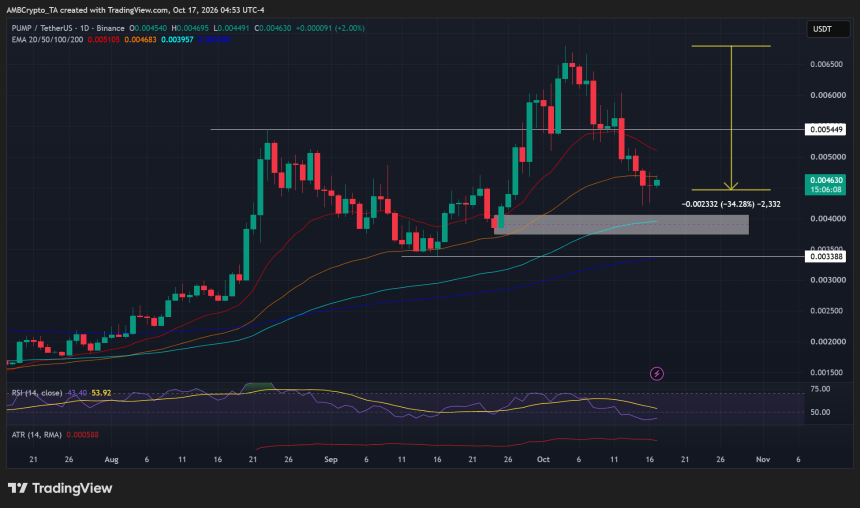Click the Nov marker on time axis

point(763,459)
